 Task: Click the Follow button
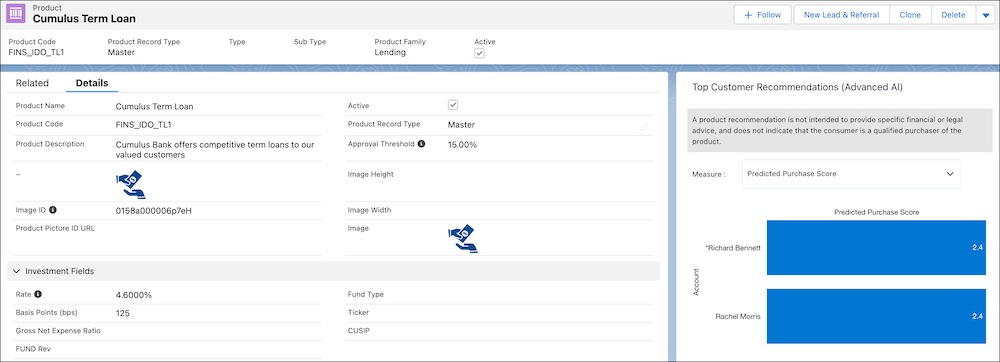click(x=762, y=15)
